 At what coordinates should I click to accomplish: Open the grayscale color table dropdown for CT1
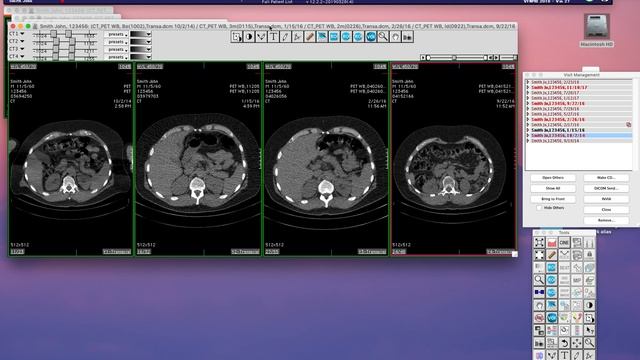pos(141,34)
